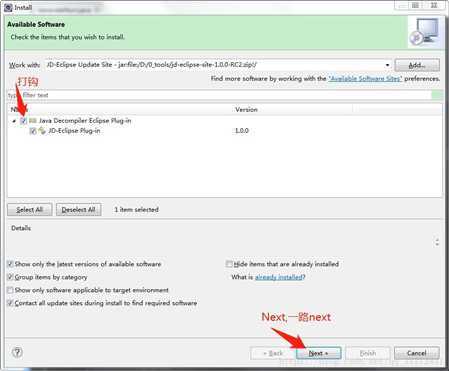Toggle Show only the latest versions checkbox
449x371 pixels.
click(10, 264)
